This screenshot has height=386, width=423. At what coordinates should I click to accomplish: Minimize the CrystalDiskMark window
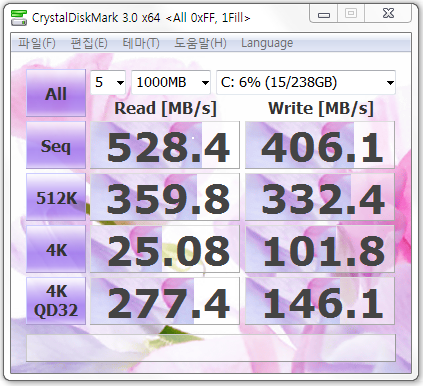coord(324,14)
